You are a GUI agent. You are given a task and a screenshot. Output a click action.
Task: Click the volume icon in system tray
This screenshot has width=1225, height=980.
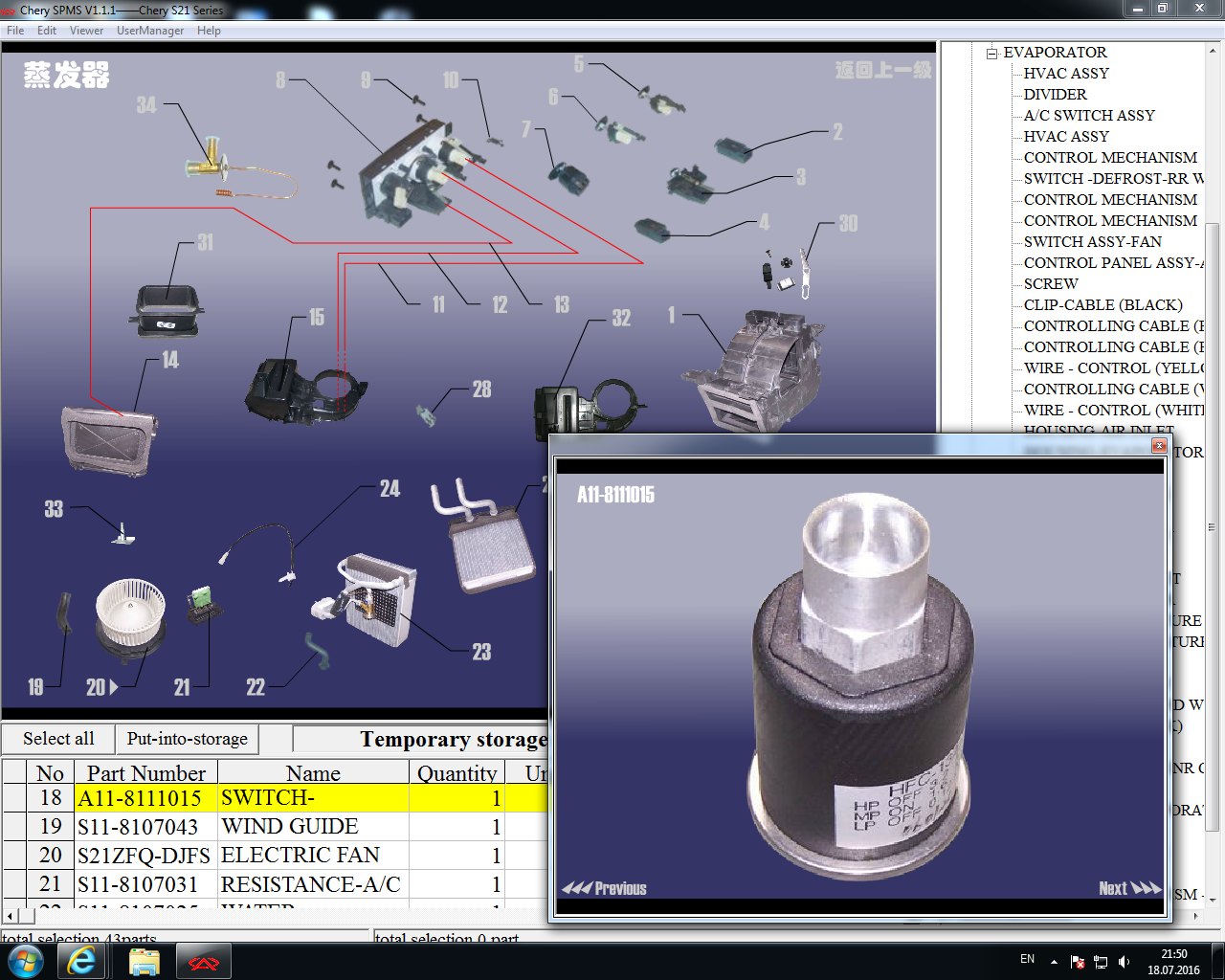pos(1125,962)
